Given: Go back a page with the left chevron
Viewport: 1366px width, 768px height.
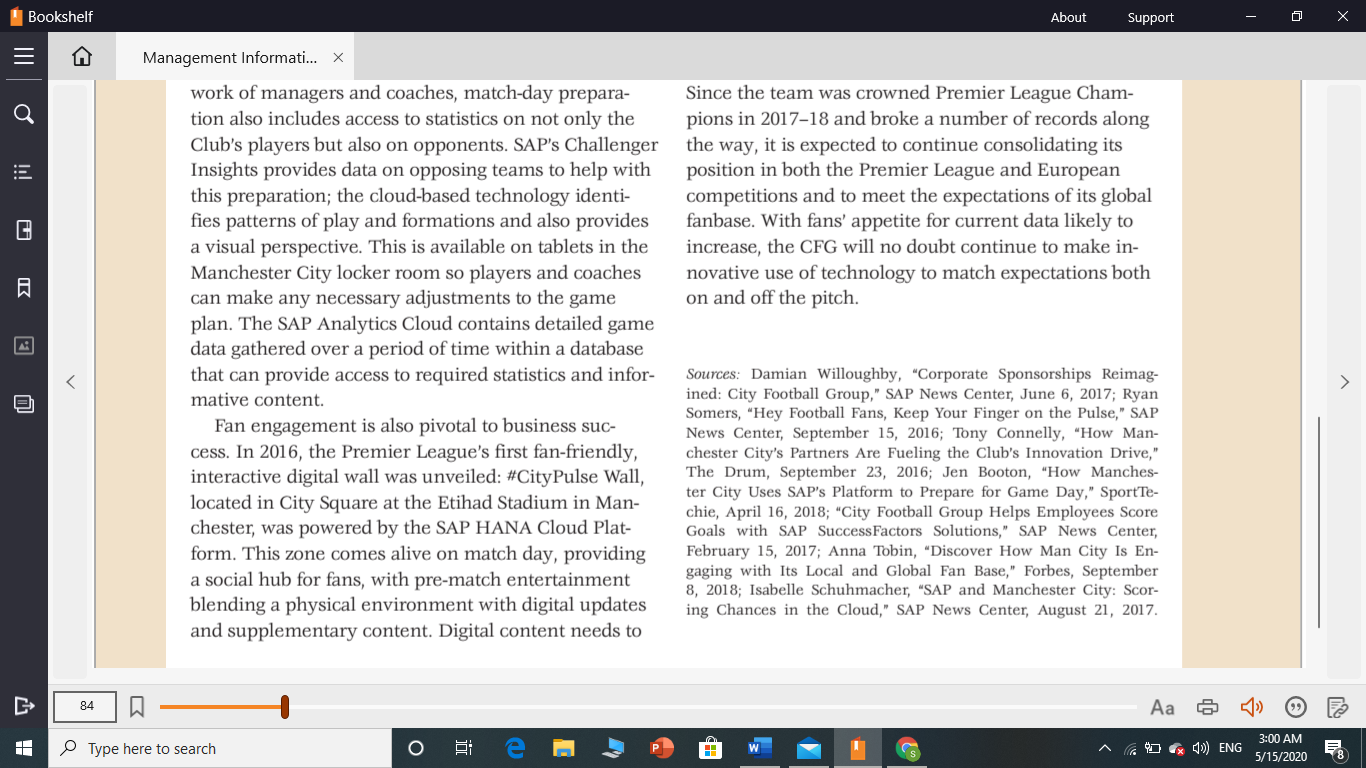Looking at the screenshot, I should [x=70, y=381].
